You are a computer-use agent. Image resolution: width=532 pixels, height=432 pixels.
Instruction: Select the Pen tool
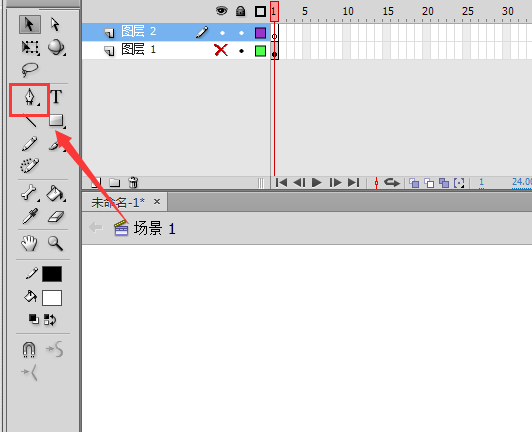click(x=30, y=97)
